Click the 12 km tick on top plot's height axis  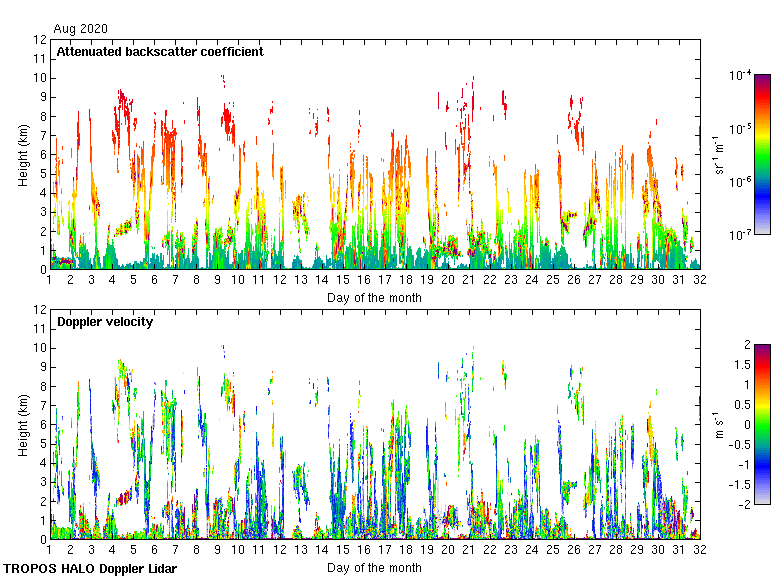[40, 40]
